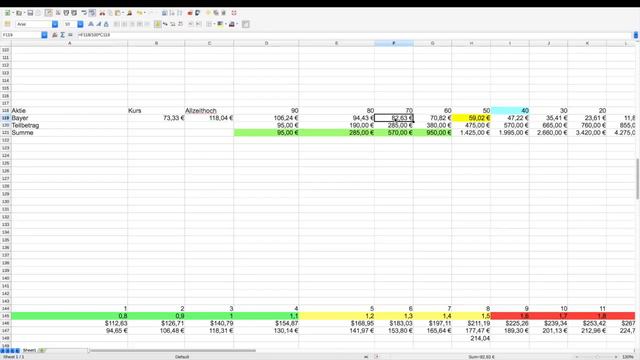Viewport: 640px width, 360px height.
Task: Apply underline formatting
Action: [106, 24]
